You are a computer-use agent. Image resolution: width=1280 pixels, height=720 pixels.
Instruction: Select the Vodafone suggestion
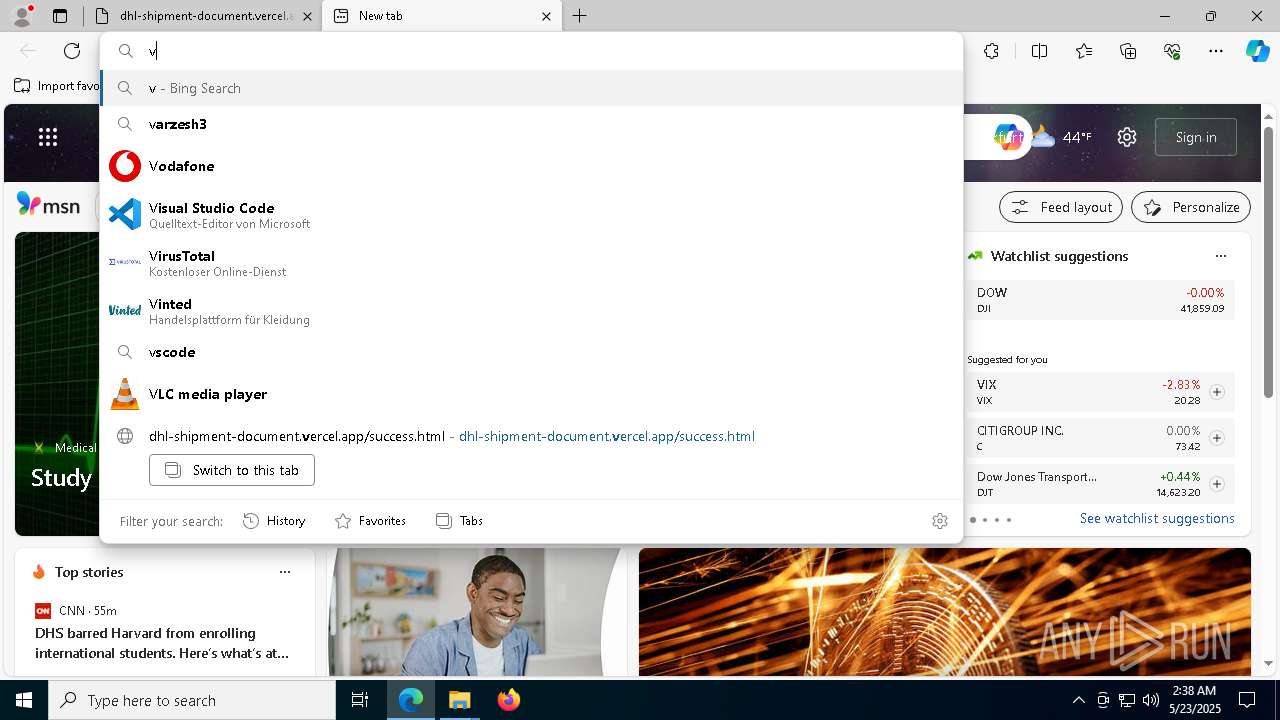tap(531, 166)
